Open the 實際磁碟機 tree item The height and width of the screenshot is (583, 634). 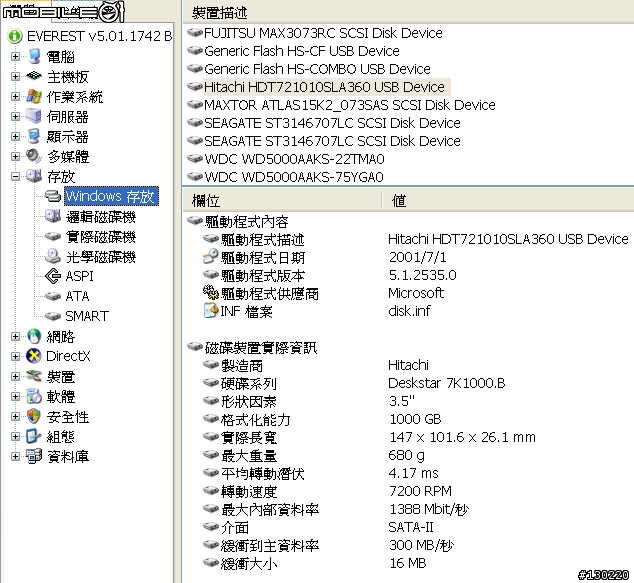coord(101,237)
